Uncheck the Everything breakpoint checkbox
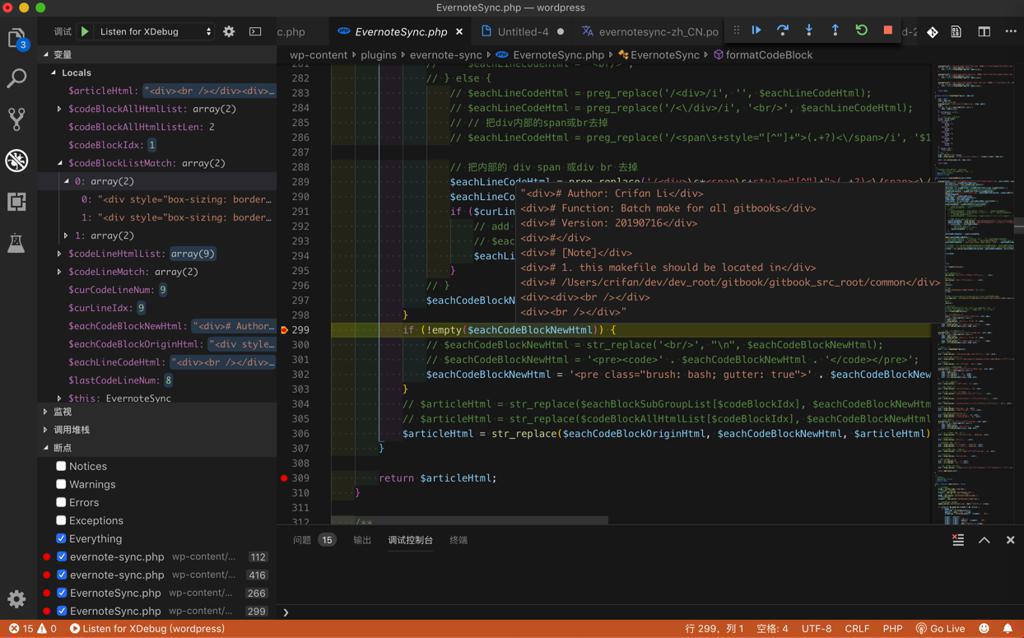The height and width of the screenshot is (638, 1024). [x=61, y=538]
